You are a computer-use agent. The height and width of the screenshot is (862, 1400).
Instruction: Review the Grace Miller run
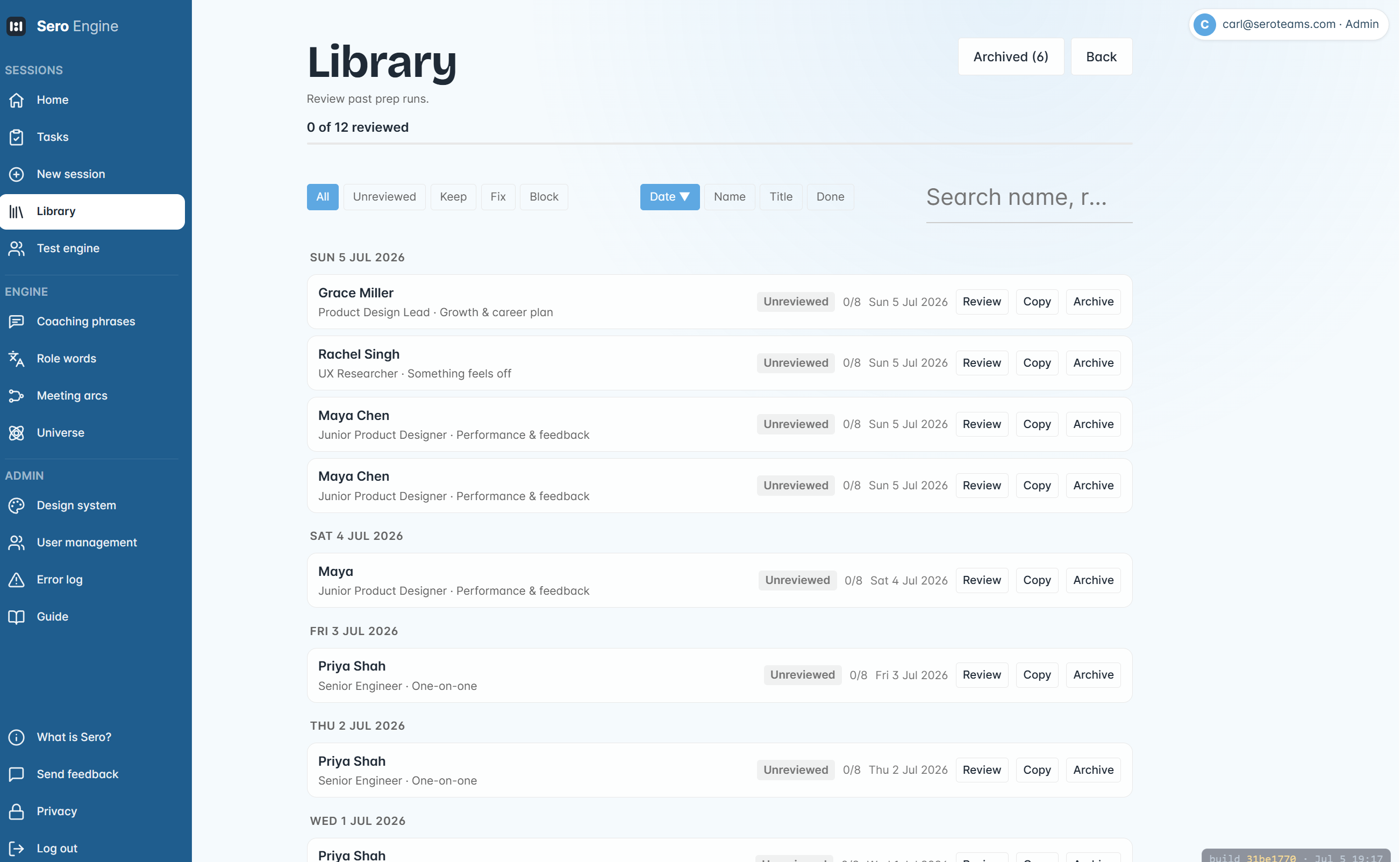(982, 302)
